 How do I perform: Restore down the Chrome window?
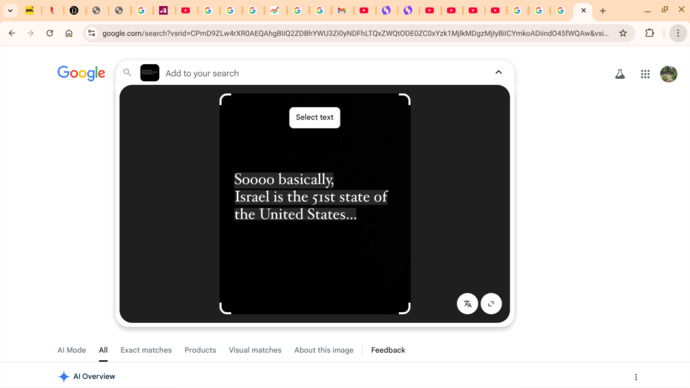[664, 10]
